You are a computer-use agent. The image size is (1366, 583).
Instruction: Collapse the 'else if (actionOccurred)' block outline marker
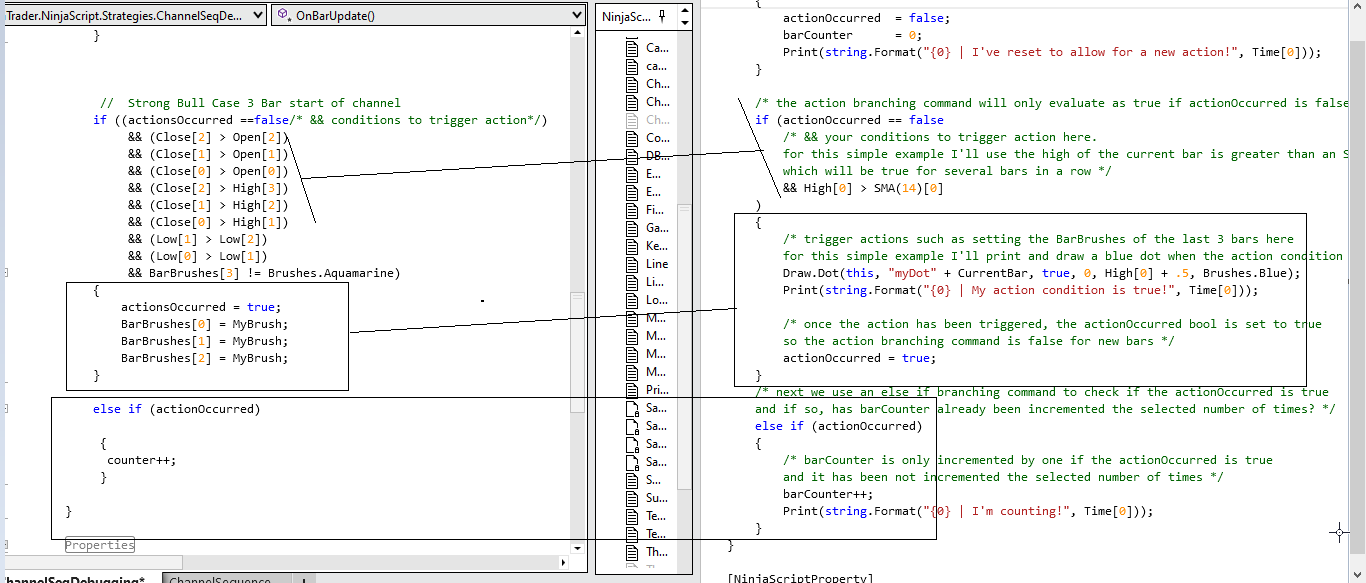[7, 409]
